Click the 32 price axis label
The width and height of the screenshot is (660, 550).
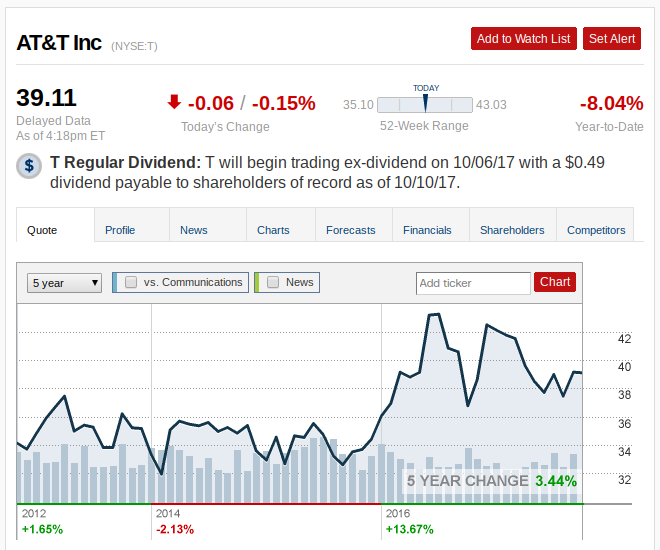coord(624,480)
